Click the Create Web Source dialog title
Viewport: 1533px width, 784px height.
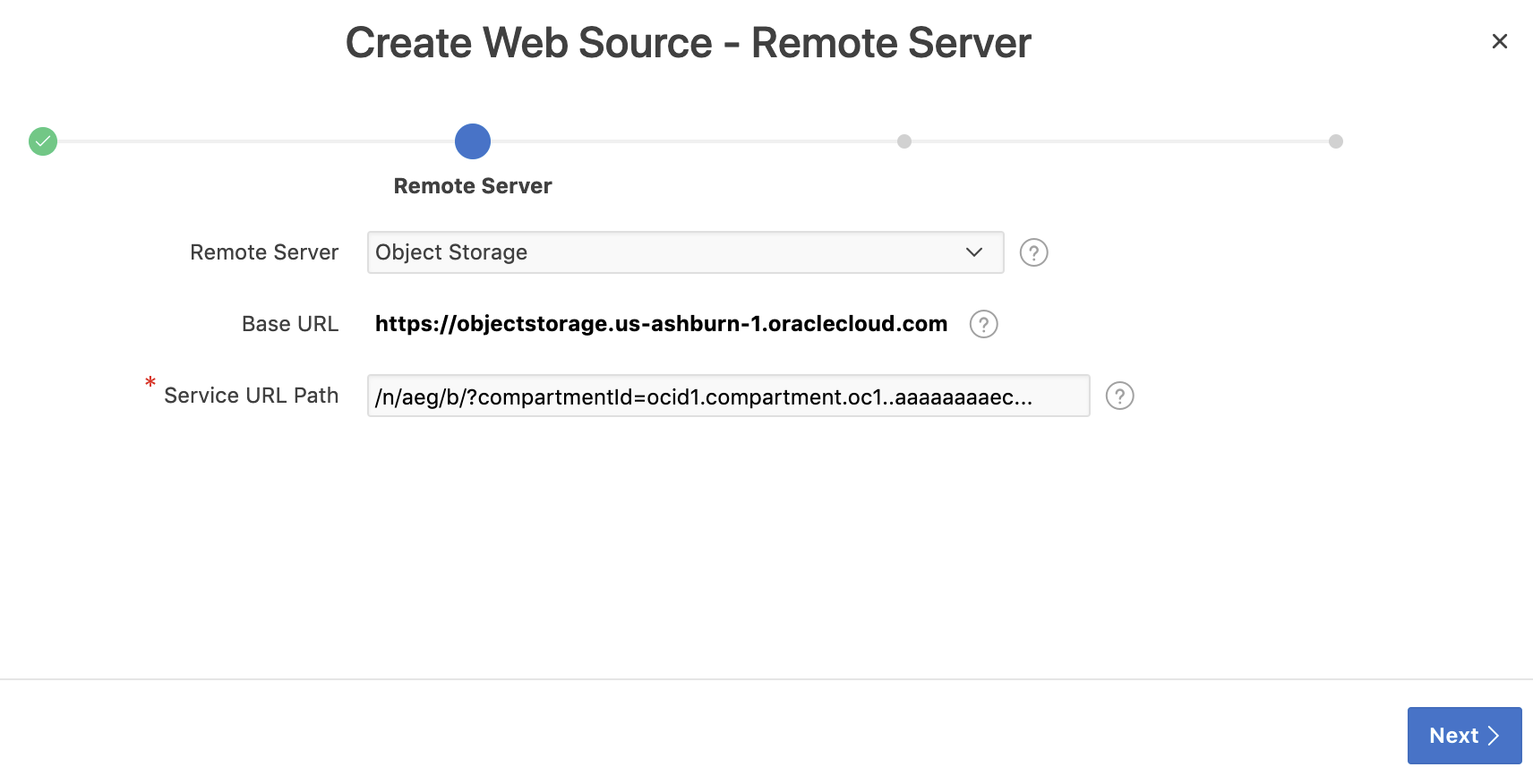(688, 43)
